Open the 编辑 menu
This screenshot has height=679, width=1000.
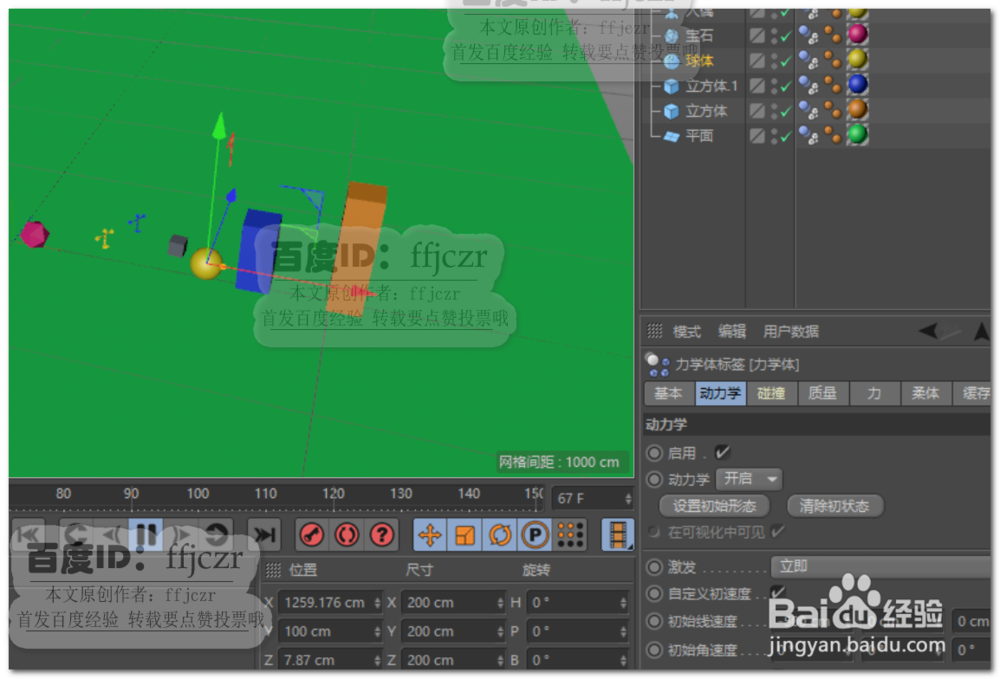(x=732, y=331)
